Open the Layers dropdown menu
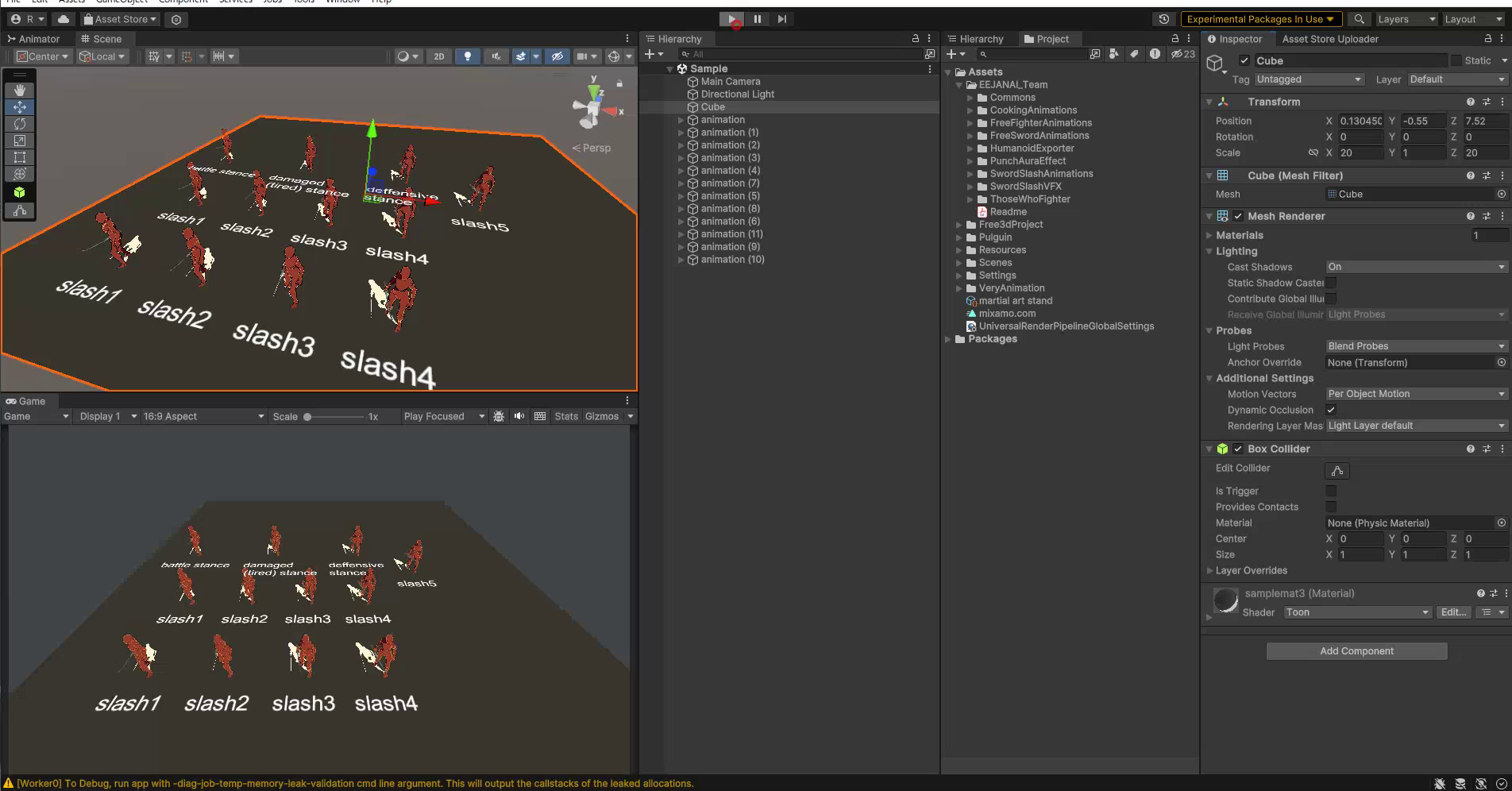The image size is (1512, 791). (1406, 19)
